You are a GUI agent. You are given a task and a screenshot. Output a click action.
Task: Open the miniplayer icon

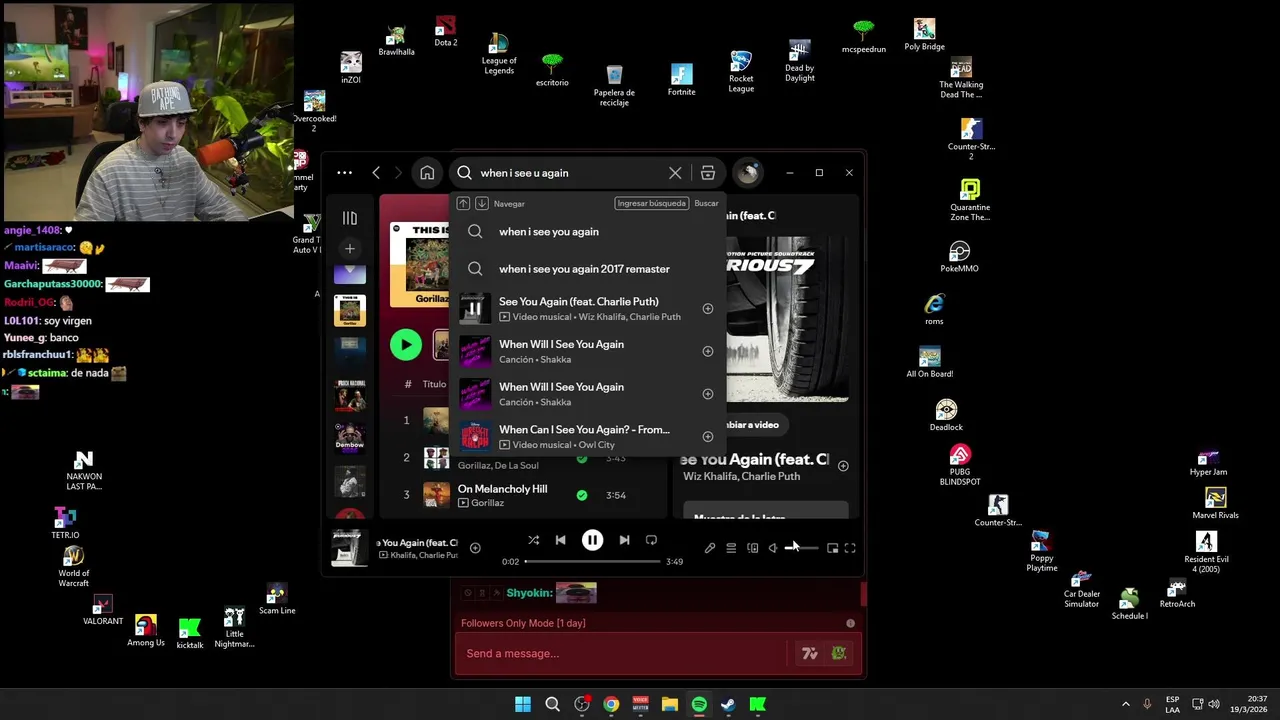(832, 548)
